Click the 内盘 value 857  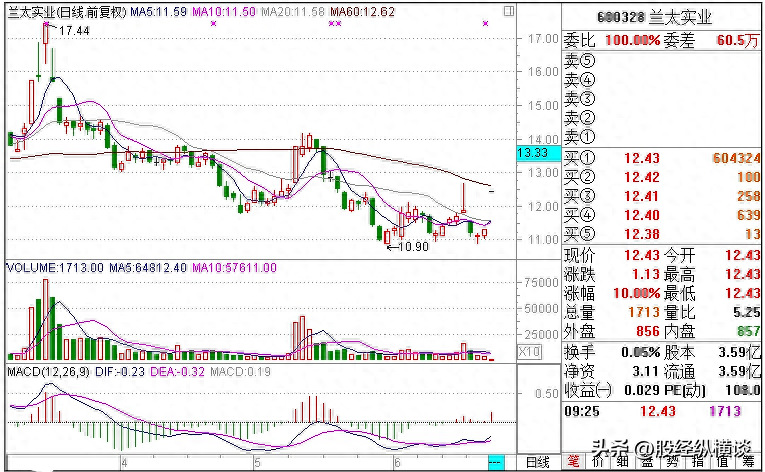coord(748,332)
